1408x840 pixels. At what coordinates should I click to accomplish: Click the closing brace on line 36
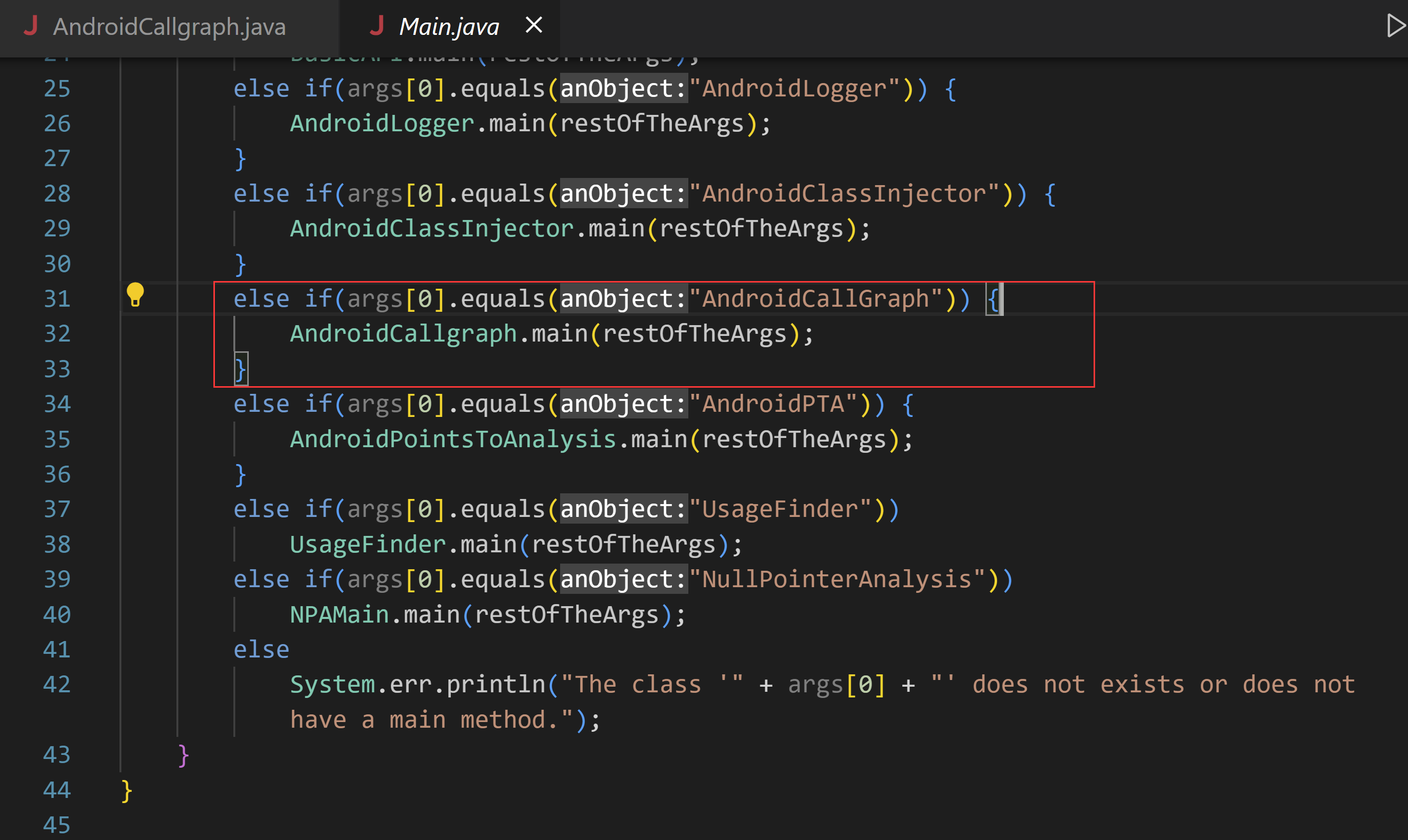[x=241, y=475]
